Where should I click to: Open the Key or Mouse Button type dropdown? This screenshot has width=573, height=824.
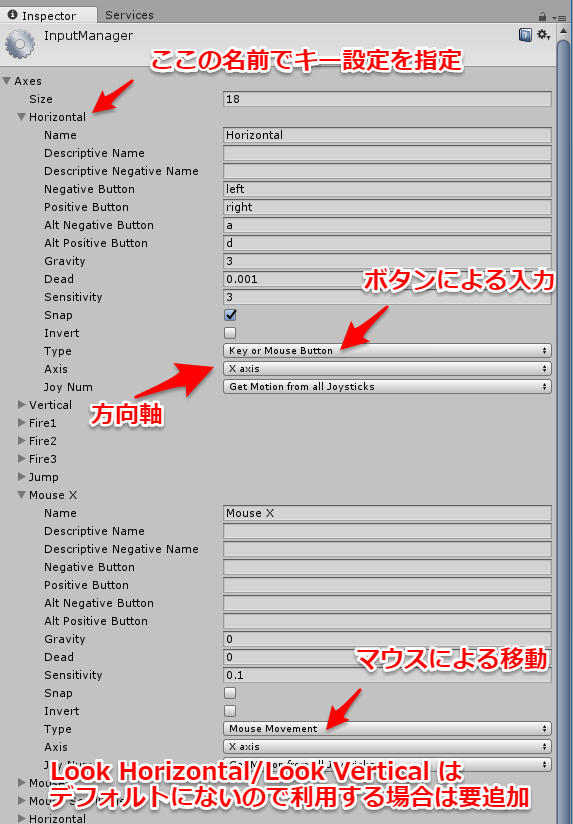387,351
